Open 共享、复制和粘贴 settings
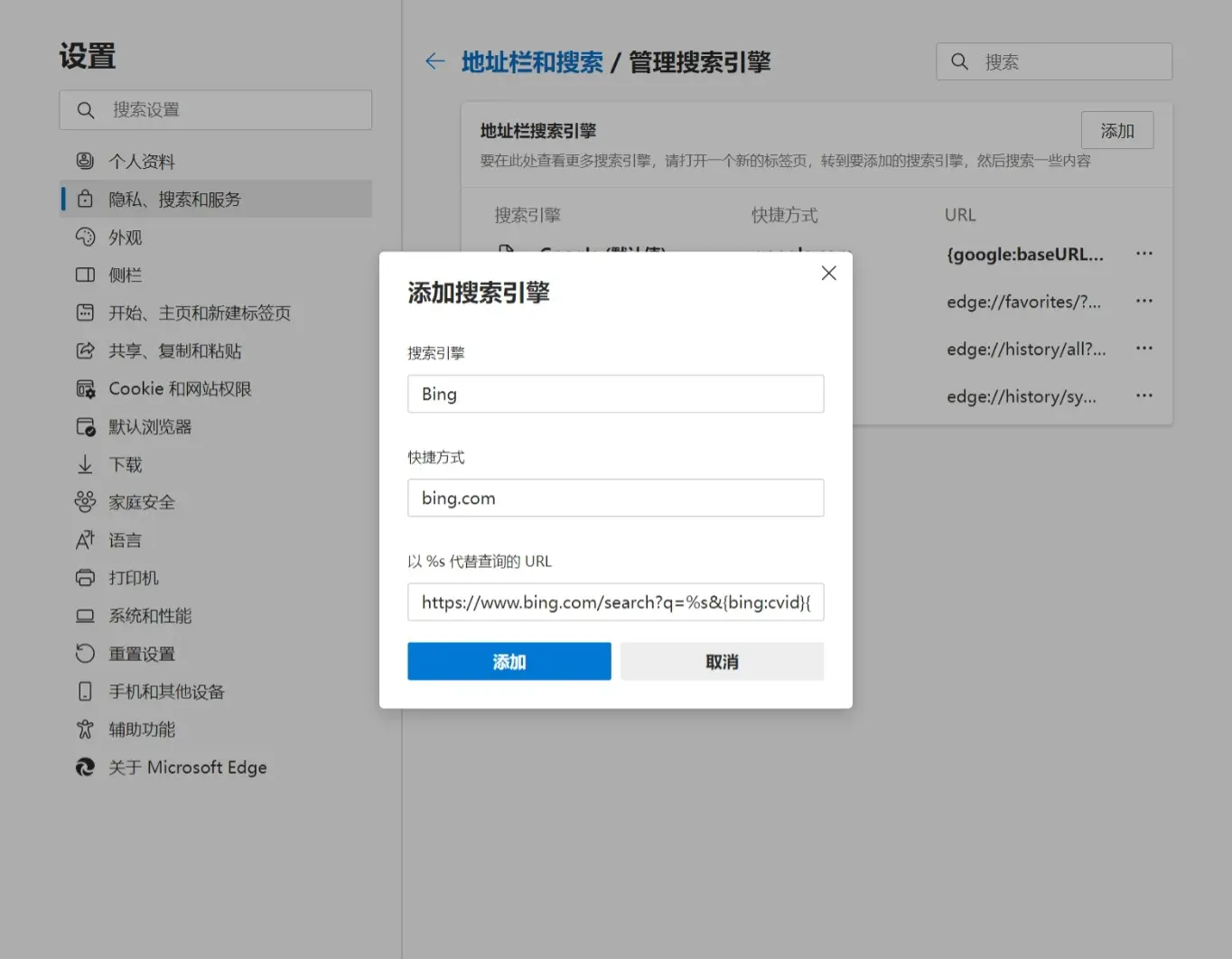This screenshot has width=1232, height=959. click(x=216, y=350)
